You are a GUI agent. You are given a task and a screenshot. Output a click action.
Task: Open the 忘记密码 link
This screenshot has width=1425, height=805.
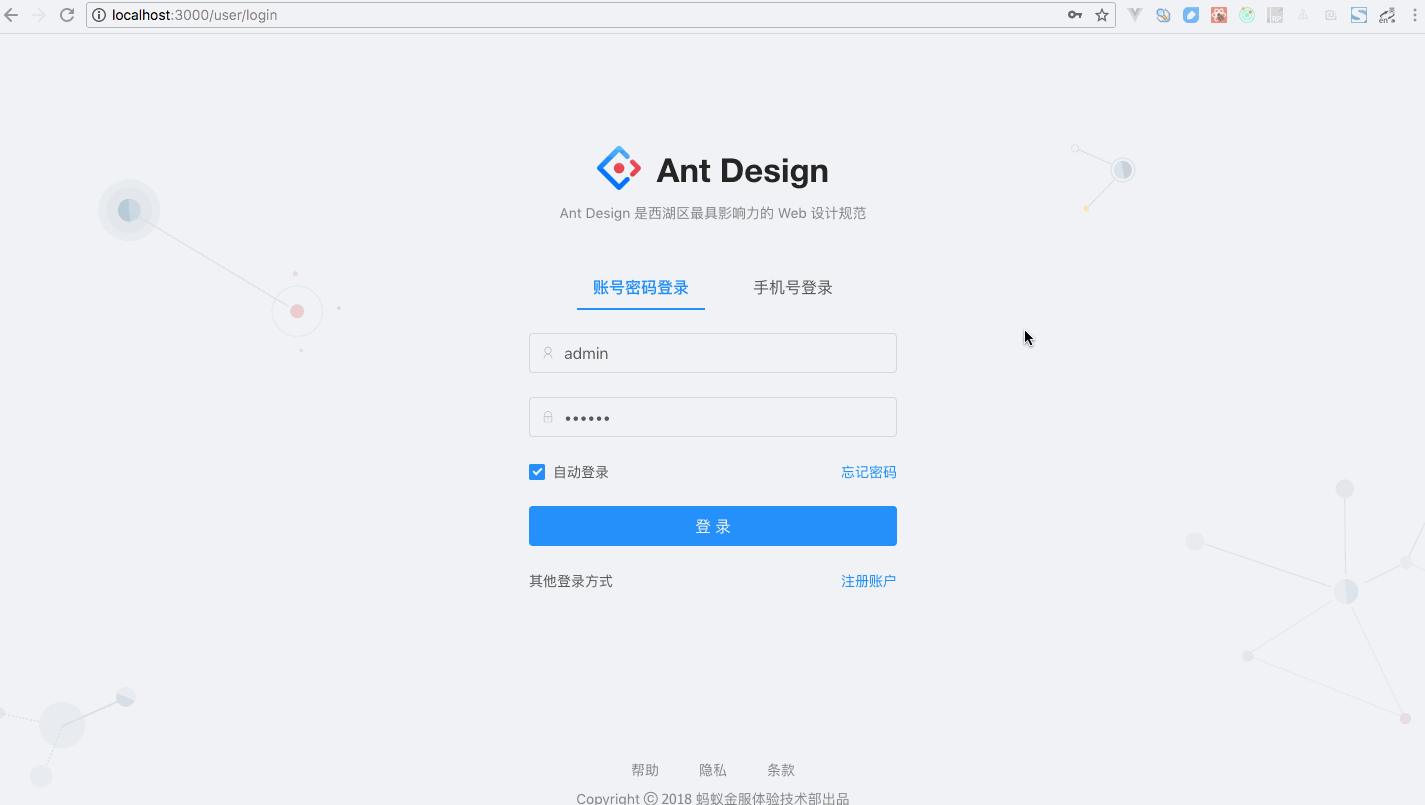(x=869, y=472)
